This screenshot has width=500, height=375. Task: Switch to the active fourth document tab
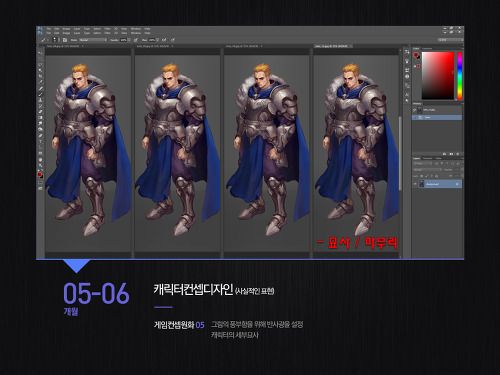(x=333, y=46)
